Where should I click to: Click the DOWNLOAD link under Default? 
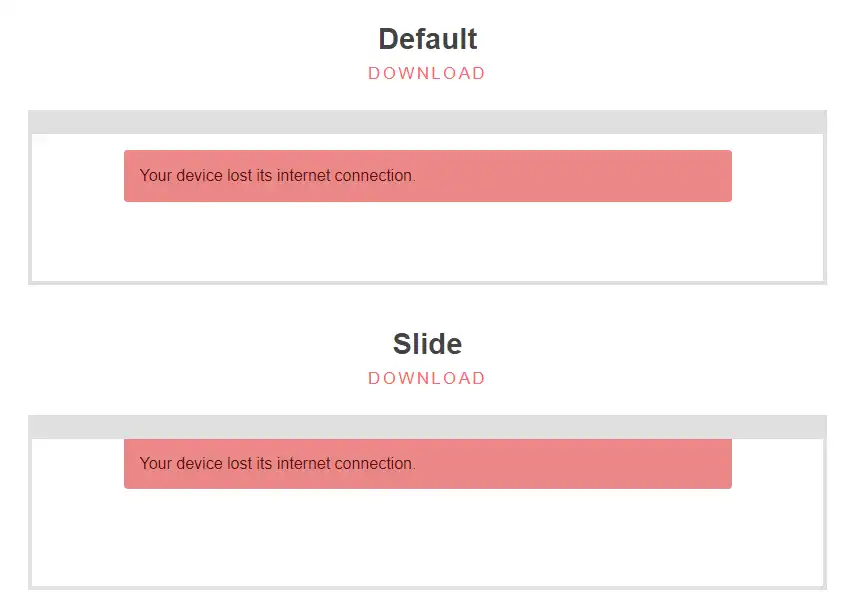(426, 73)
